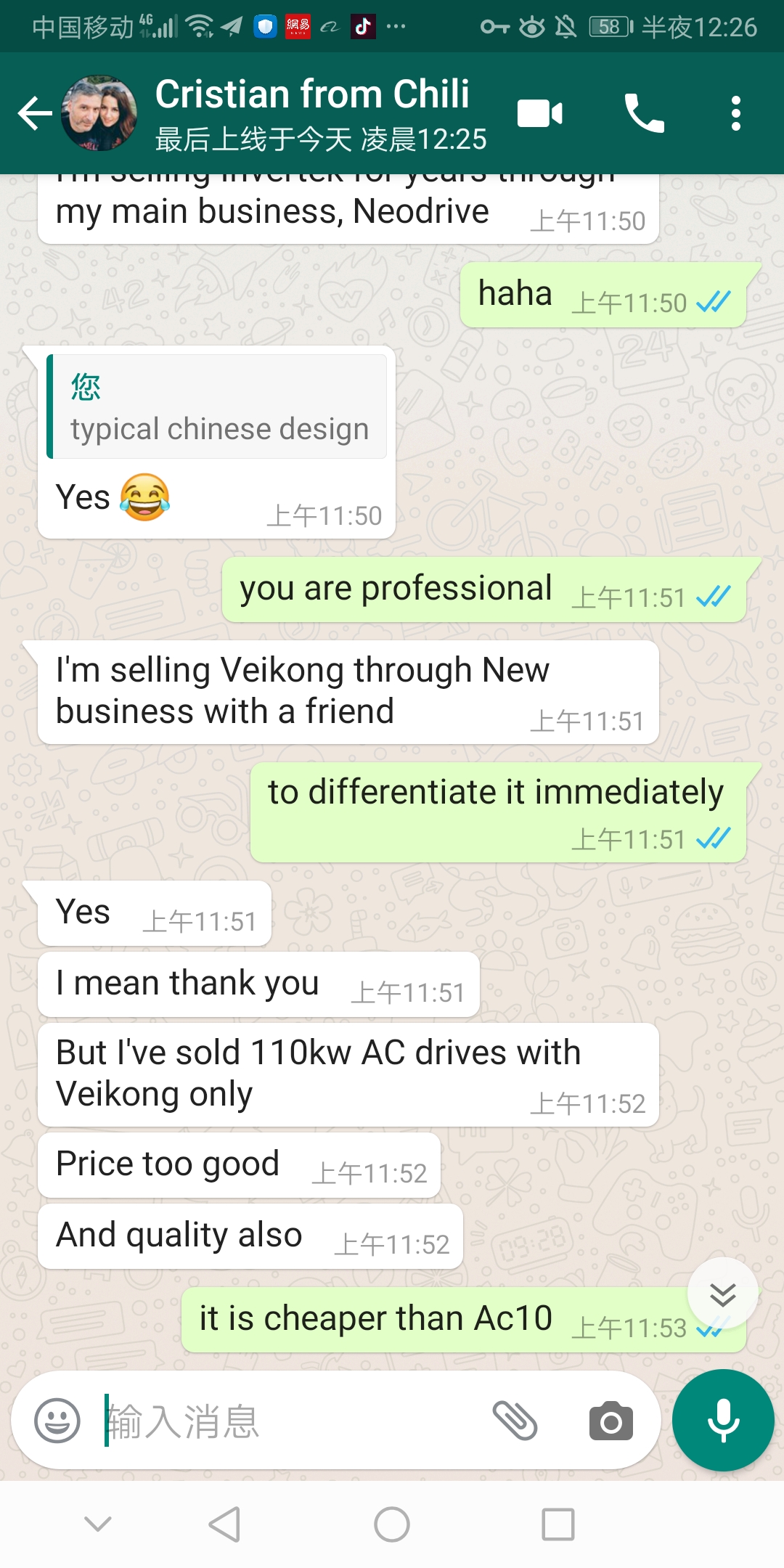Tap the message input field

[290, 1421]
